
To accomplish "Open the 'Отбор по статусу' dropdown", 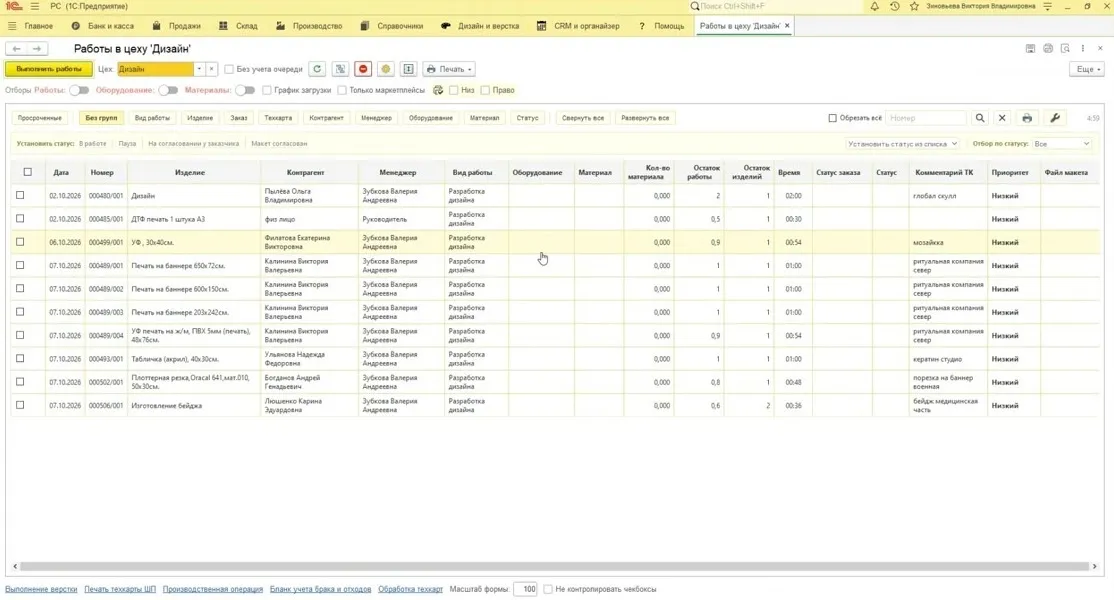I will 1061,143.
